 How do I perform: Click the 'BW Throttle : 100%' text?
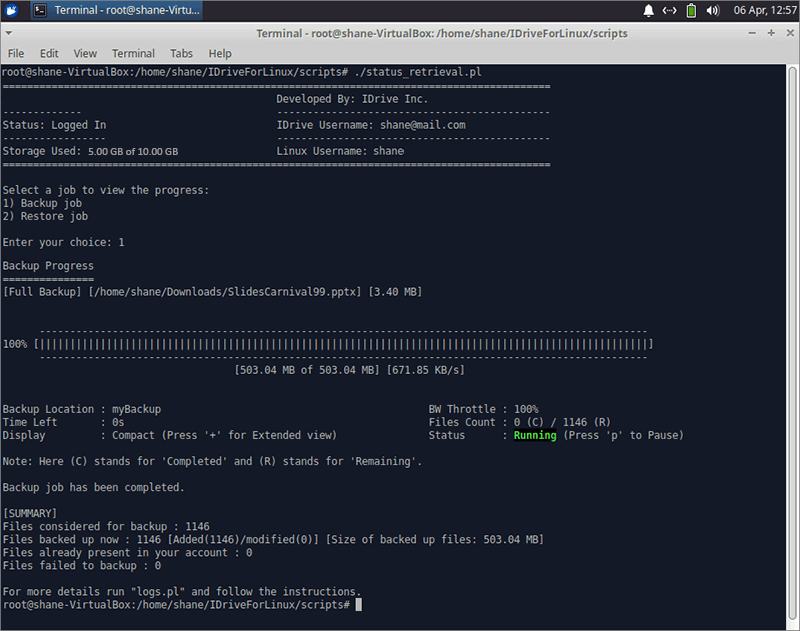pos(484,409)
